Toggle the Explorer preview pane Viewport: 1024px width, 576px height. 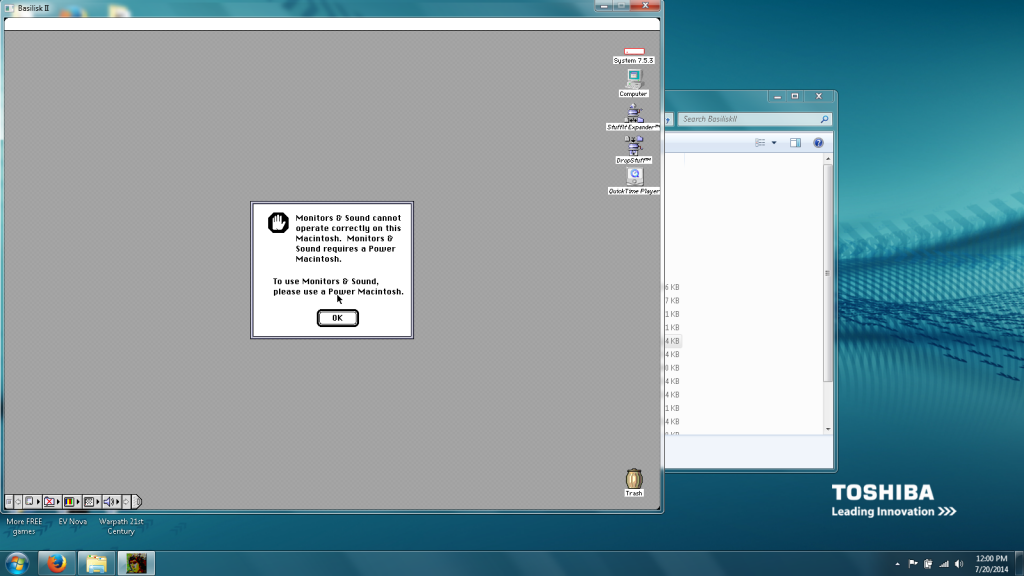click(x=795, y=142)
